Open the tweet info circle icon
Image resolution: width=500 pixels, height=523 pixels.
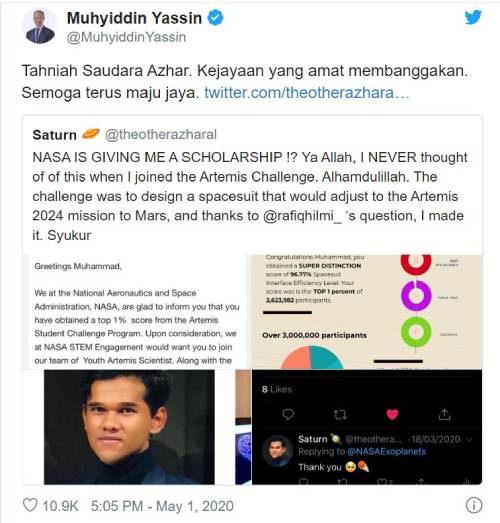coord(474,505)
